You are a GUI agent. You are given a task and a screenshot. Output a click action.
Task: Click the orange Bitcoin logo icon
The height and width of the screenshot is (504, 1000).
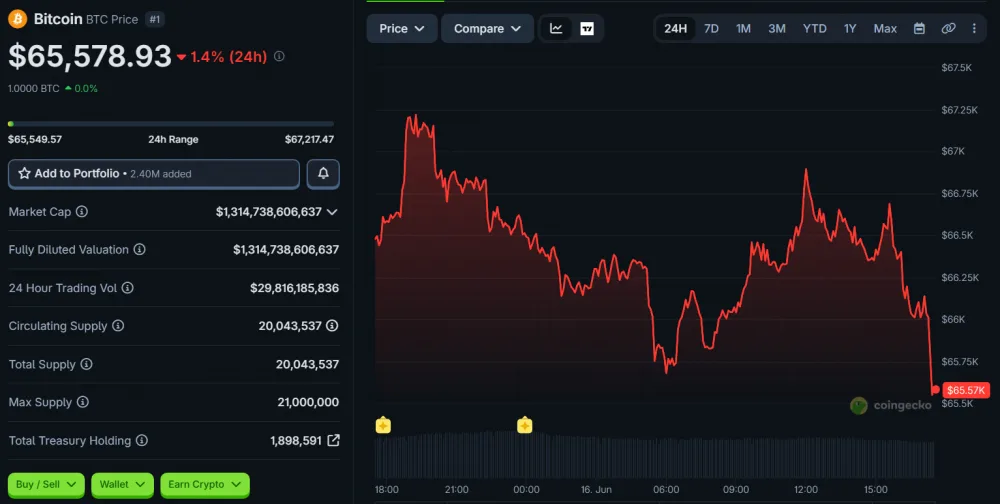17,19
